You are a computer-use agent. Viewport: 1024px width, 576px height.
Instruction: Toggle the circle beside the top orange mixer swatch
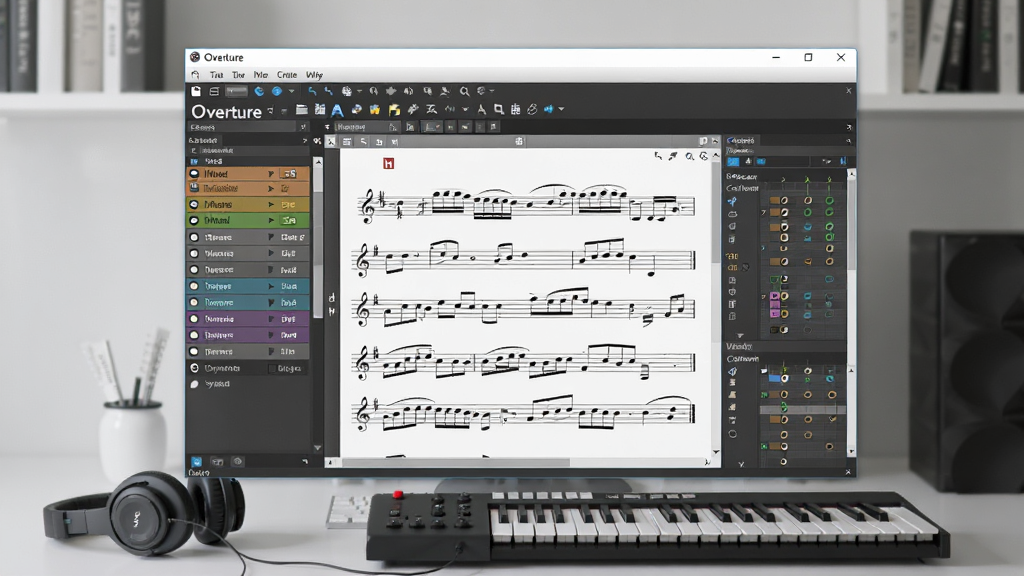click(784, 200)
